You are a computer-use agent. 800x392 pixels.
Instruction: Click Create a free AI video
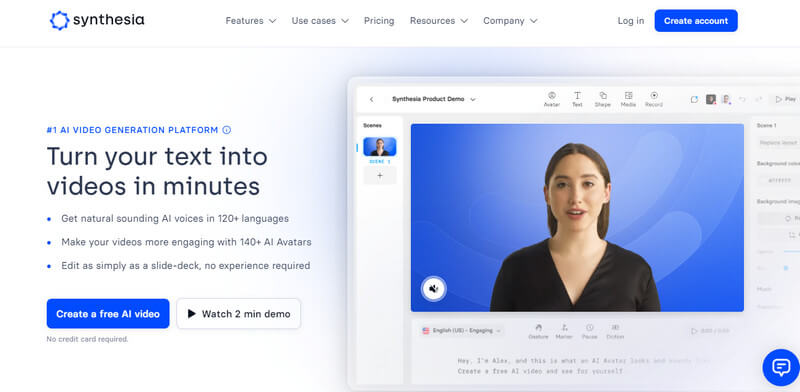click(x=108, y=313)
